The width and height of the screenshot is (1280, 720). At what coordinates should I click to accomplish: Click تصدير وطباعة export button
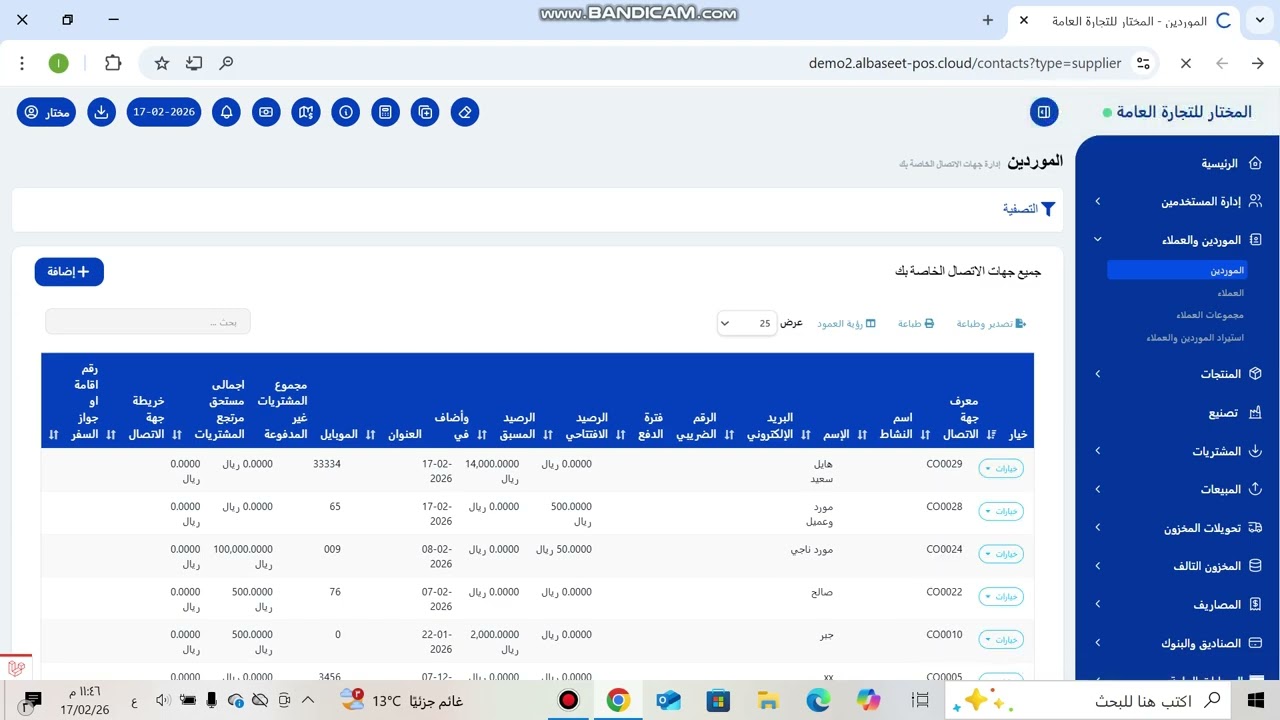[x=991, y=324]
